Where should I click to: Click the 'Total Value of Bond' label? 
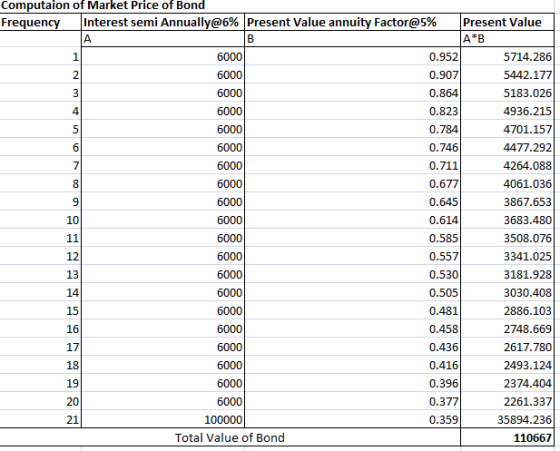click(x=230, y=437)
